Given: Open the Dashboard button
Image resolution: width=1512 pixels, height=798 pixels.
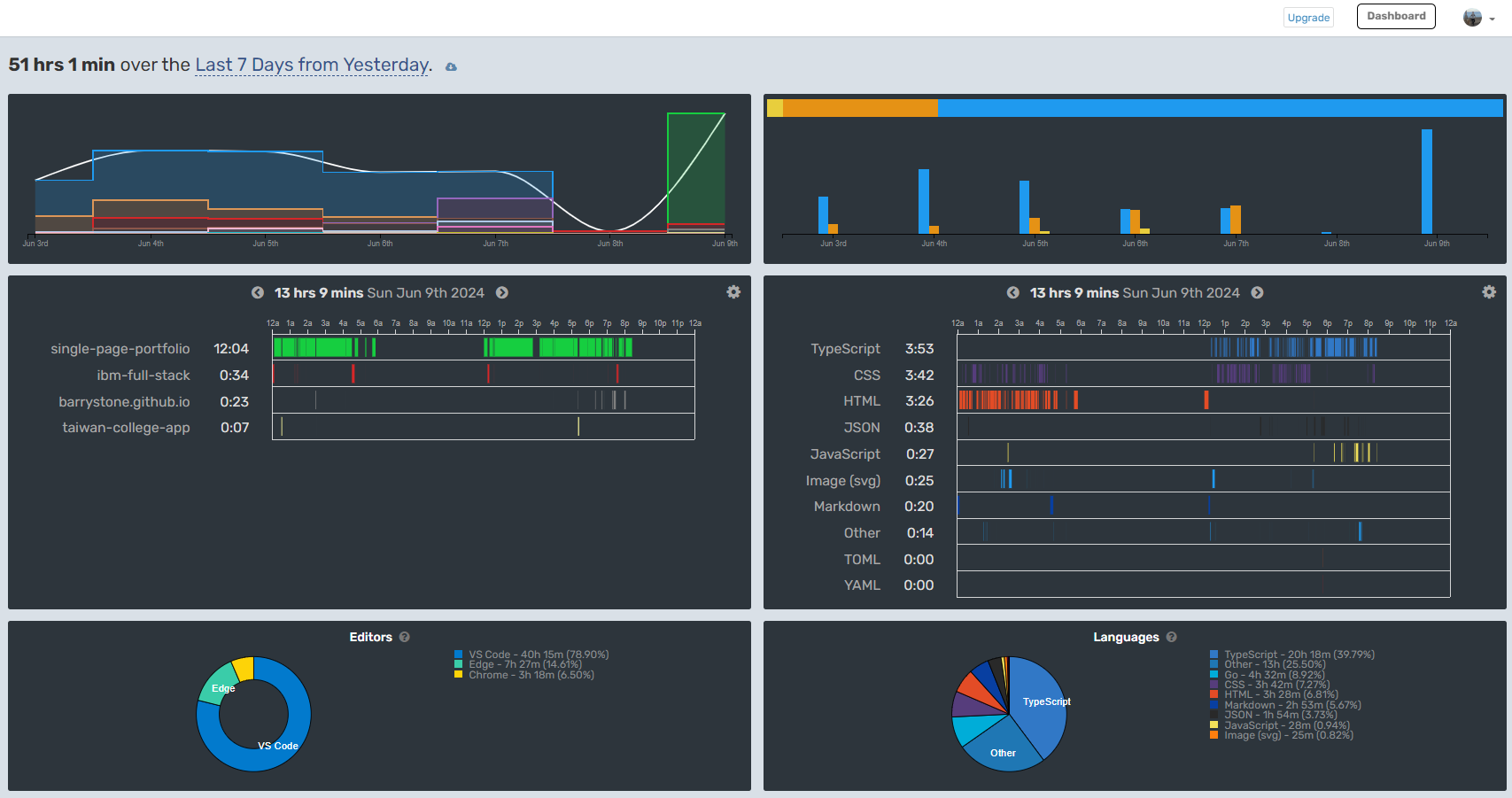Looking at the screenshot, I should point(1396,16).
